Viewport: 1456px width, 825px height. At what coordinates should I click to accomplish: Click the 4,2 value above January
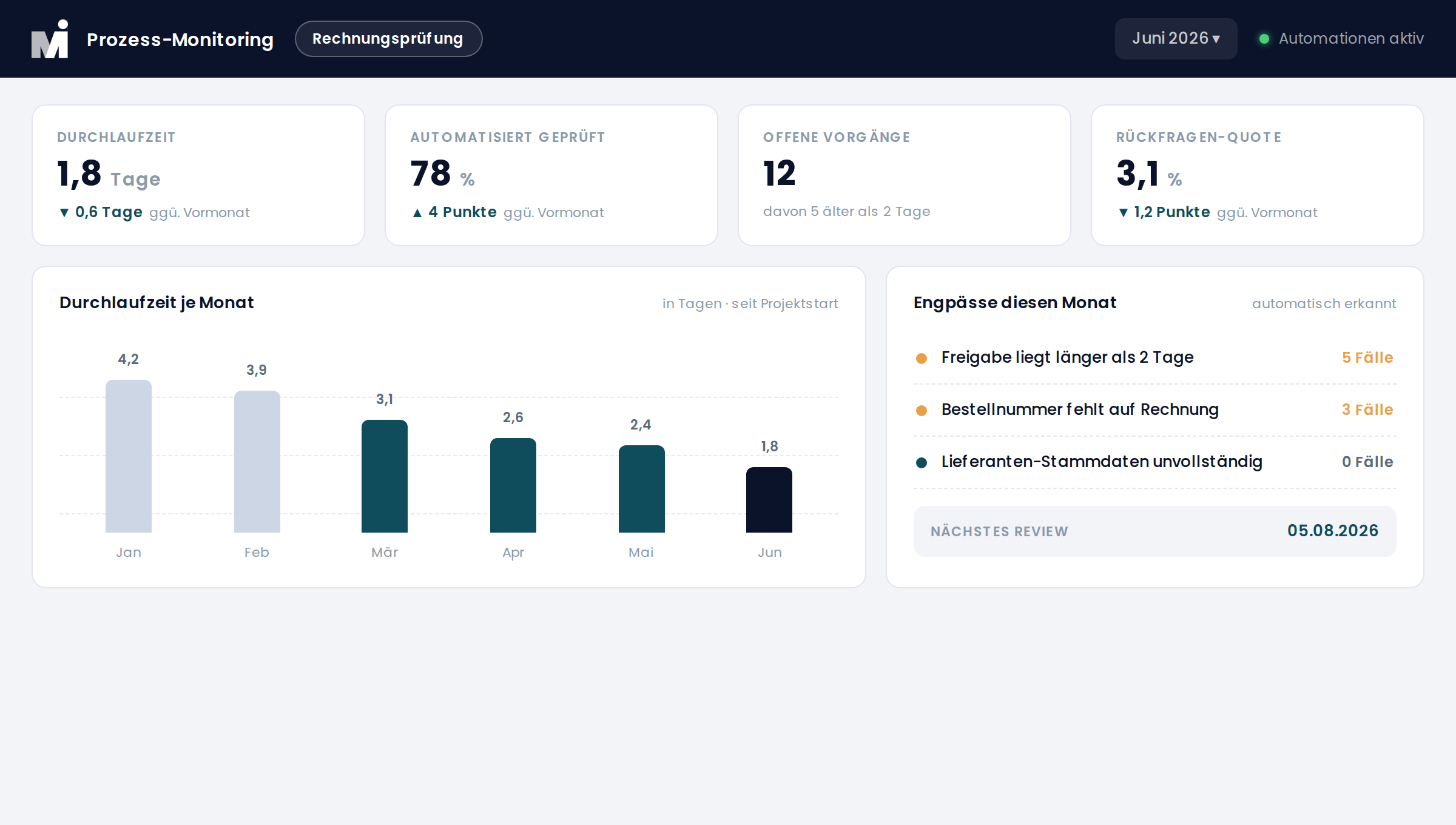(x=128, y=359)
